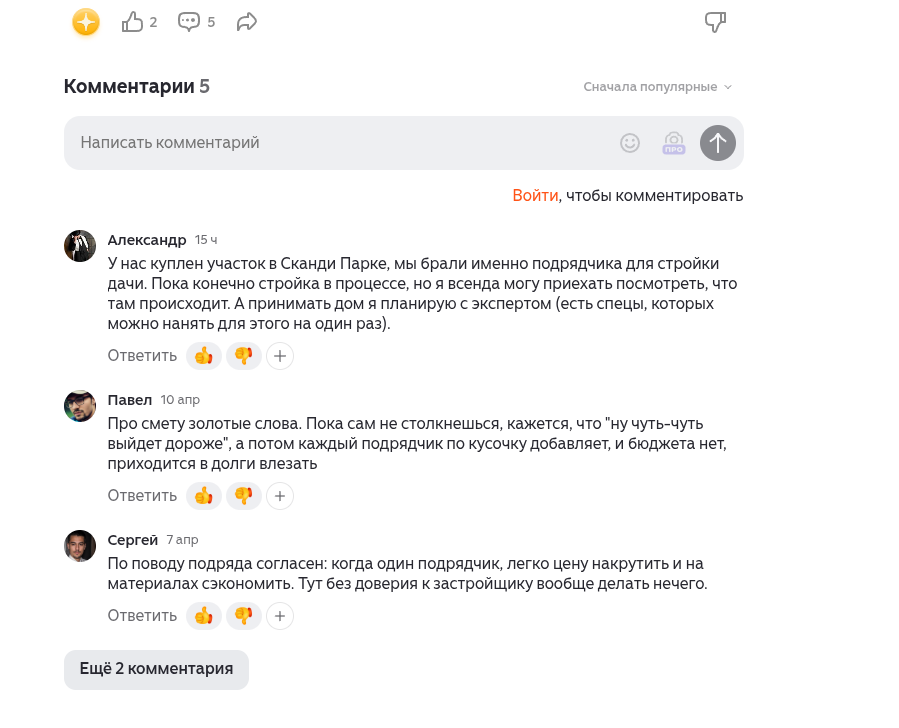Send comment with the up-arrow button
This screenshot has width=899, height=728.
click(718, 143)
